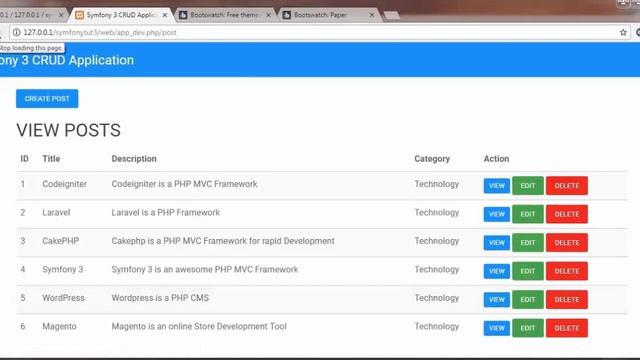The height and width of the screenshot is (360, 640).
Task: Edit the Laravel post
Action: click(x=528, y=214)
